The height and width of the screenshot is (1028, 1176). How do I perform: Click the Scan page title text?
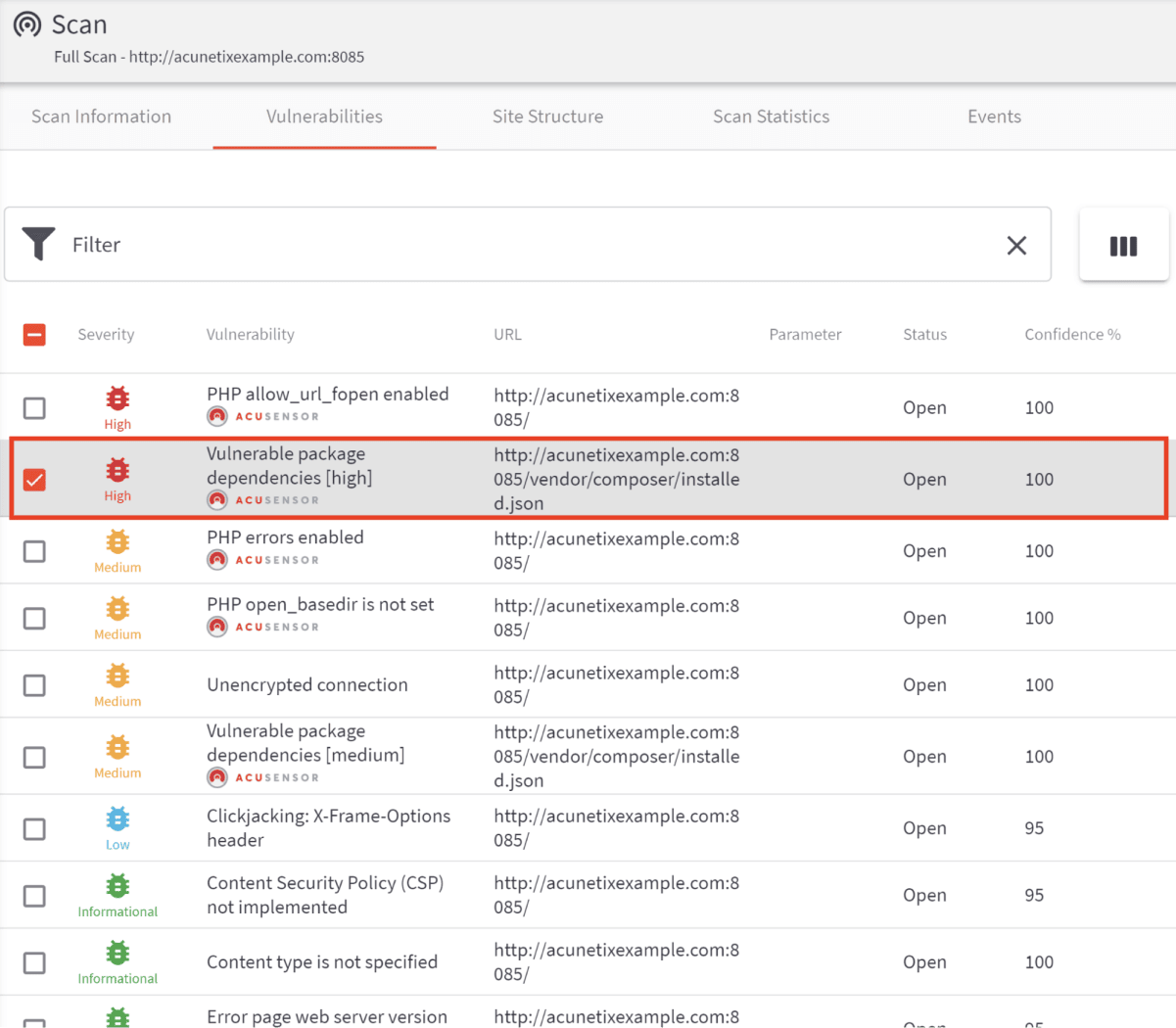79,24
